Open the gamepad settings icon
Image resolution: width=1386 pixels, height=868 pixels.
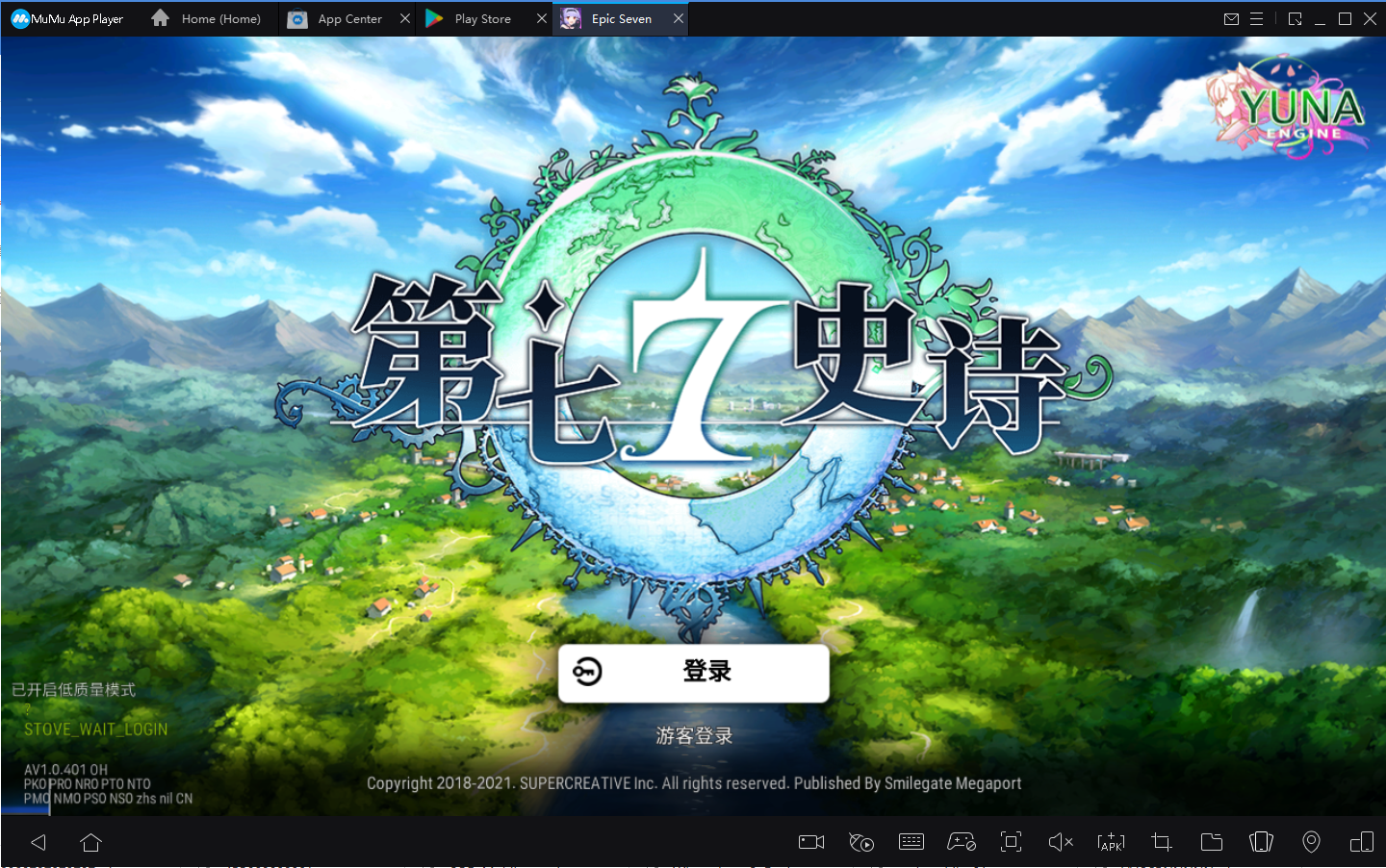(962, 842)
